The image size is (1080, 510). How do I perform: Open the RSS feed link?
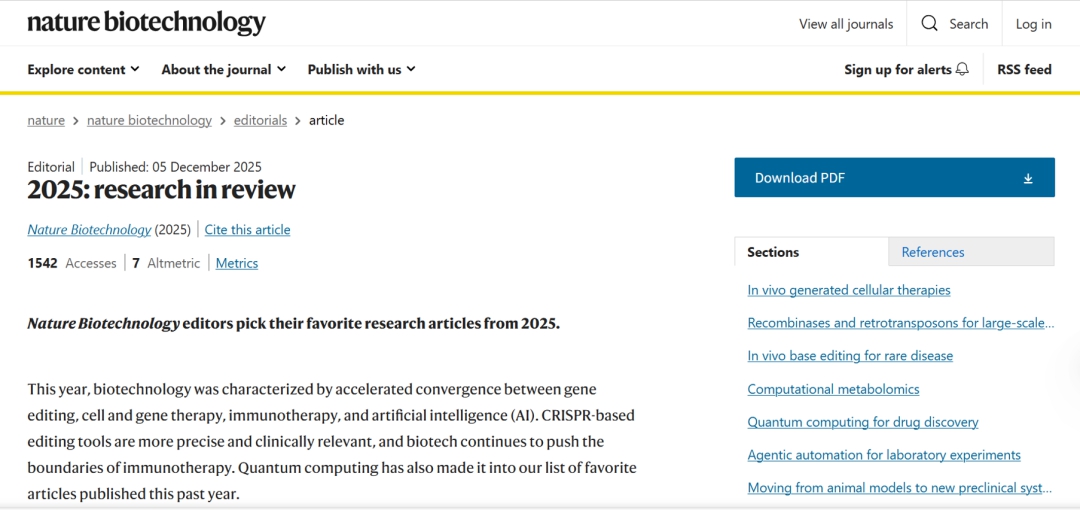click(x=1024, y=69)
